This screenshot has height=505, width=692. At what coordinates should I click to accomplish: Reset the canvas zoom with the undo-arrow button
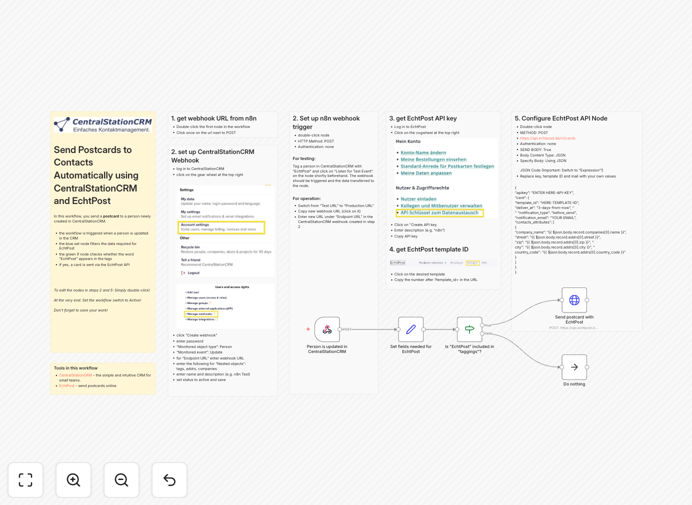point(169,480)
